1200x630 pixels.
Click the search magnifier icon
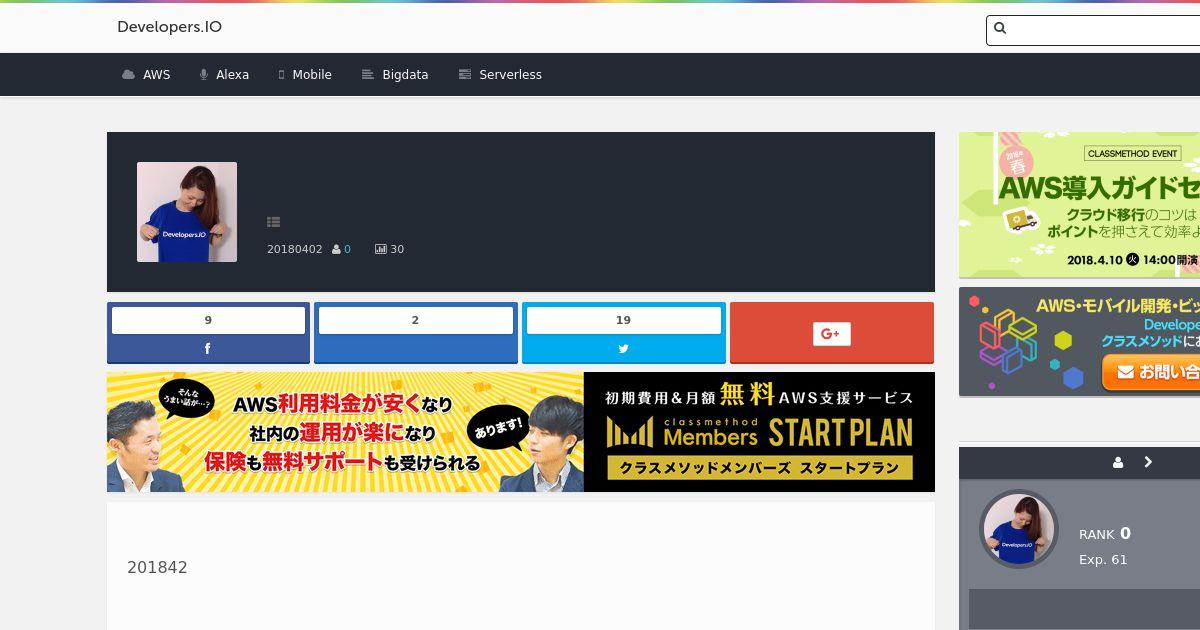click(x=1000, y=29)
